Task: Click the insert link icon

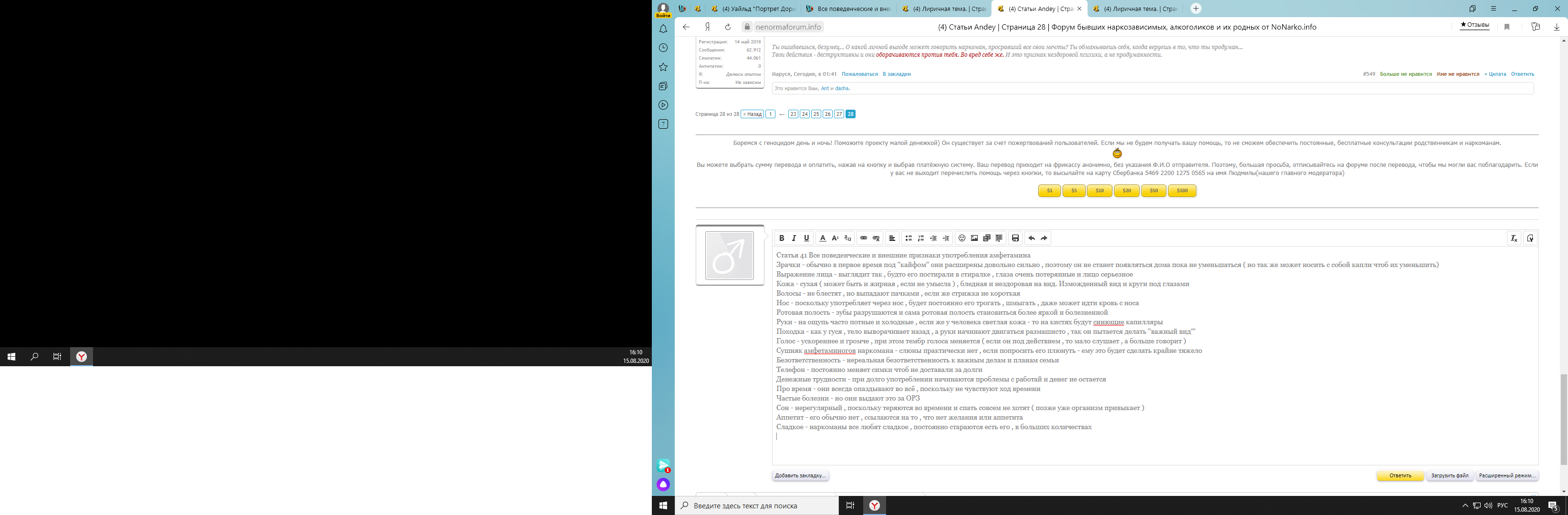Action: tap(863, 238)
